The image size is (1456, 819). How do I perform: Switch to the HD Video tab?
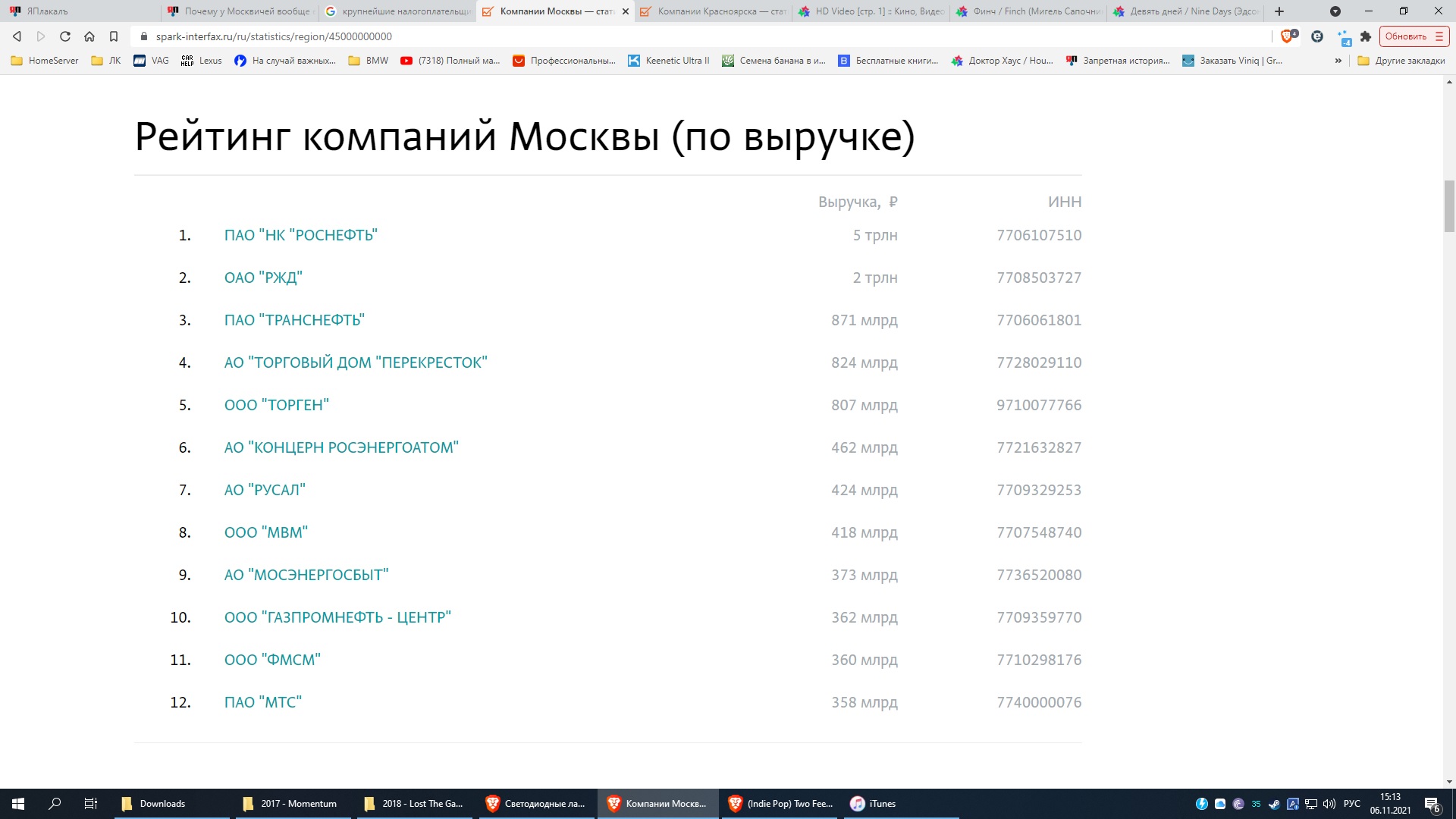click(x=870, y=11)
